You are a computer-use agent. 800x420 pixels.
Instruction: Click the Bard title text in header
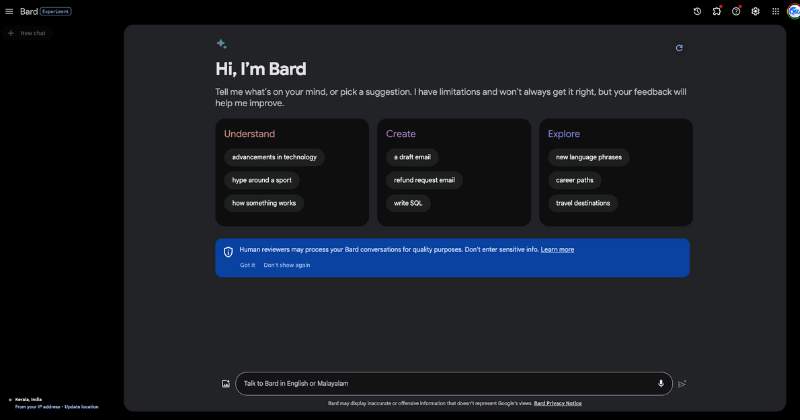29,11
